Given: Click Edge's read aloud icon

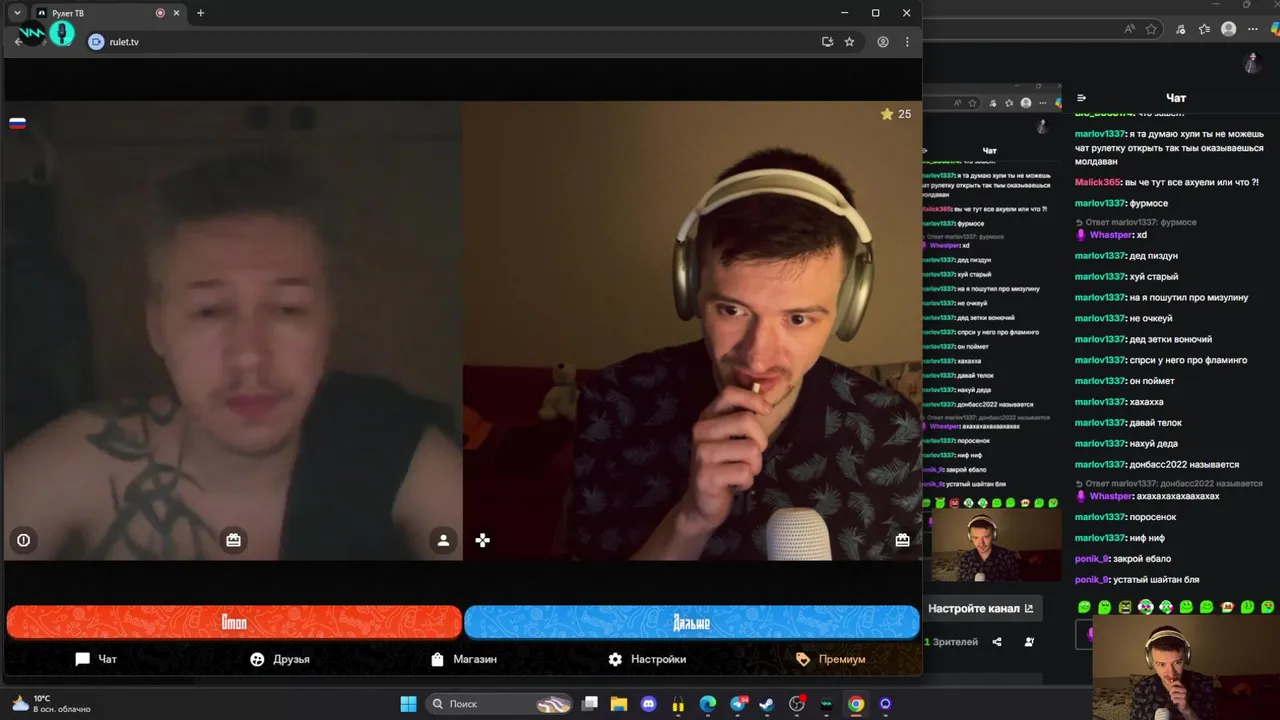Looking at the screenshot, I should click(1130, 29).
